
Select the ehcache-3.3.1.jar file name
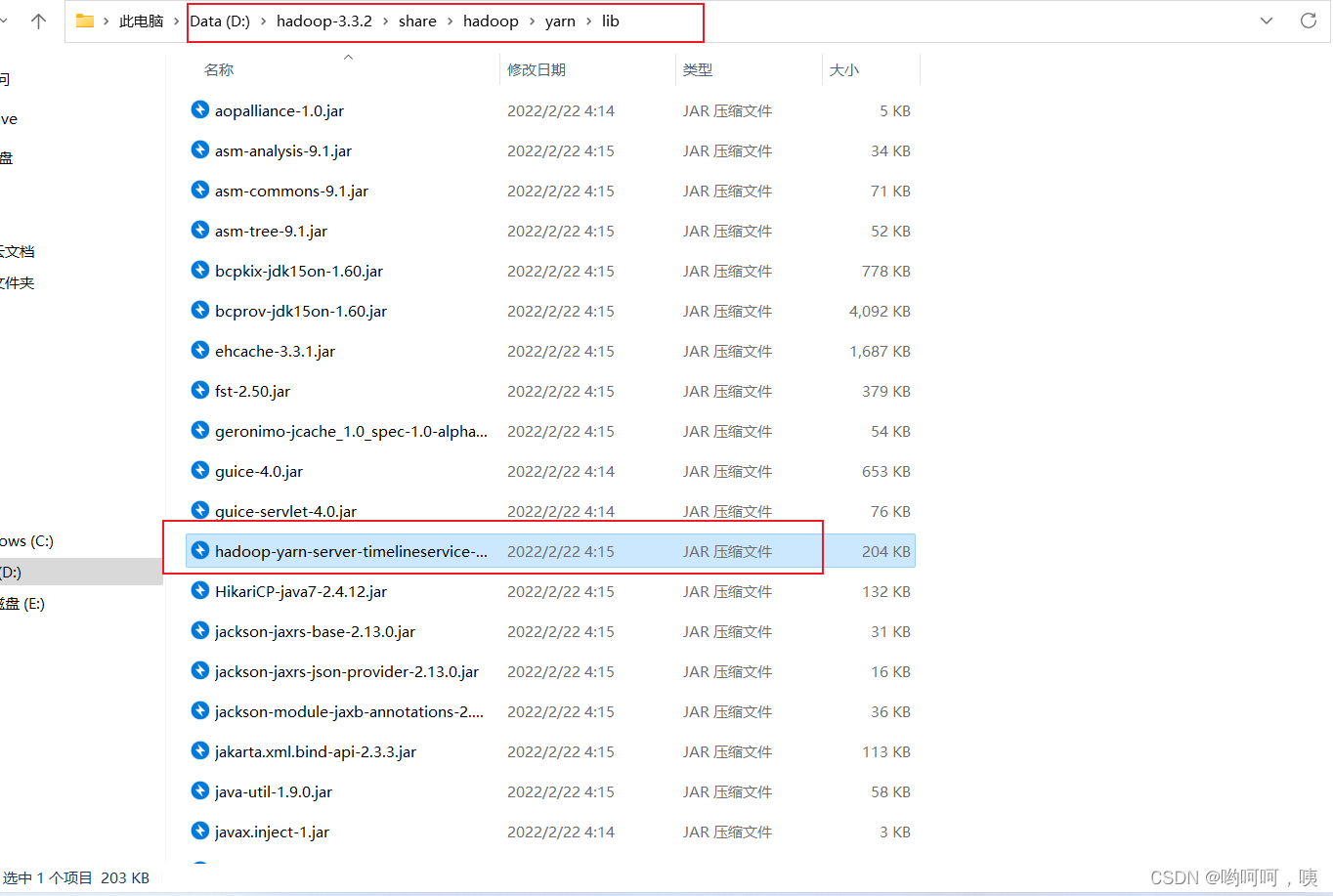pos(275,351)
